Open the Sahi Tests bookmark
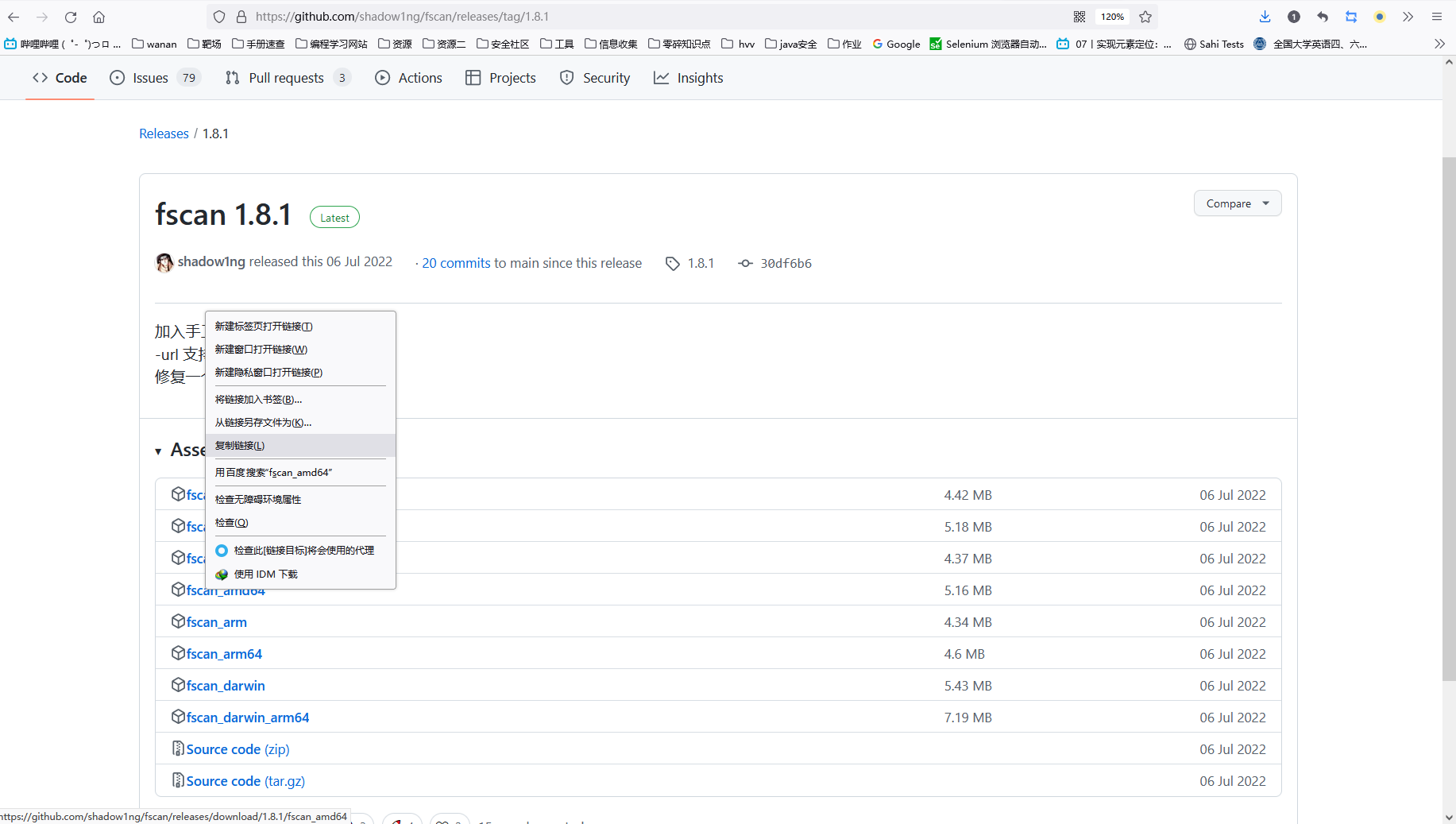This screenshot has height=824, width=1456. point(1214,44)
